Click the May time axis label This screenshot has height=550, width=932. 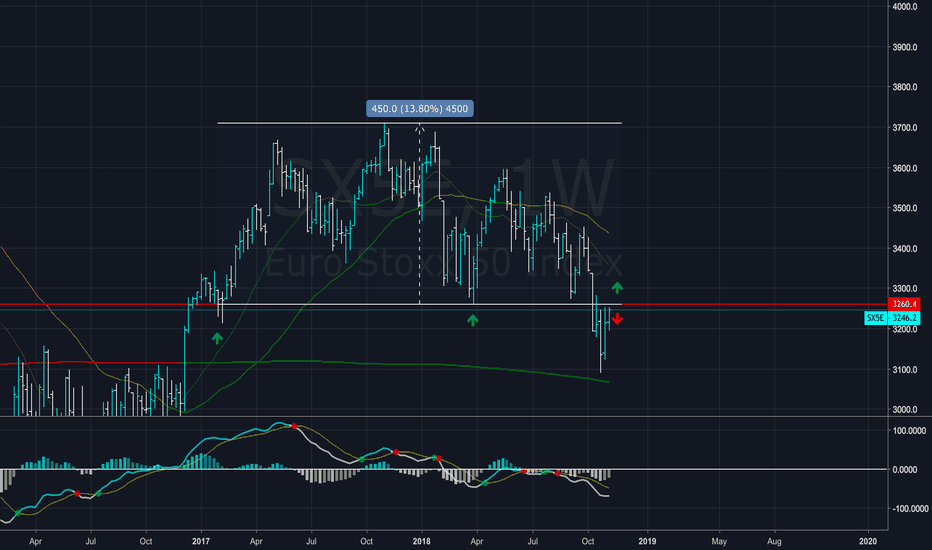coord(719,541)
